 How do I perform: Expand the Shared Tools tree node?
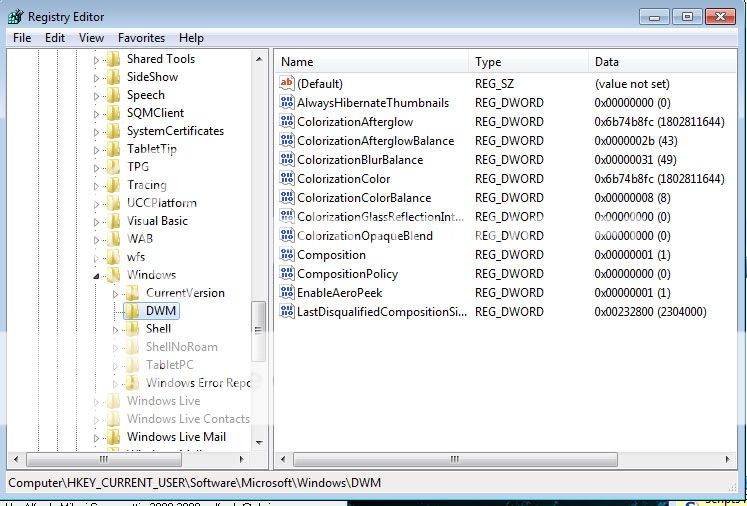coord(96,60)
